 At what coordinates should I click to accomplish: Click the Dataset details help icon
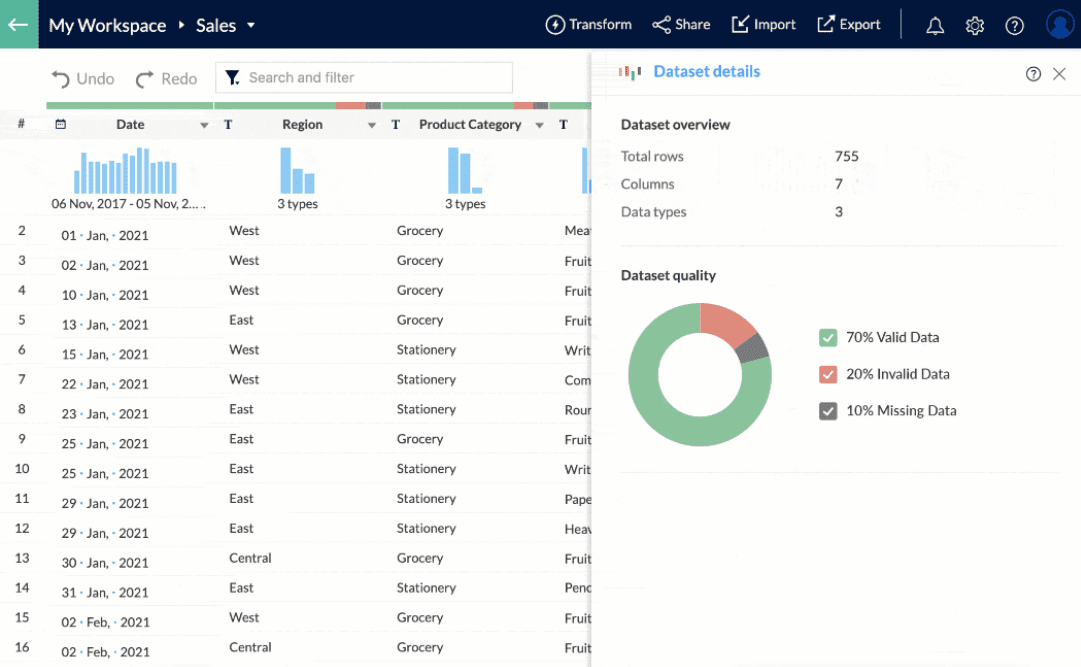(x=1033, y=74)
